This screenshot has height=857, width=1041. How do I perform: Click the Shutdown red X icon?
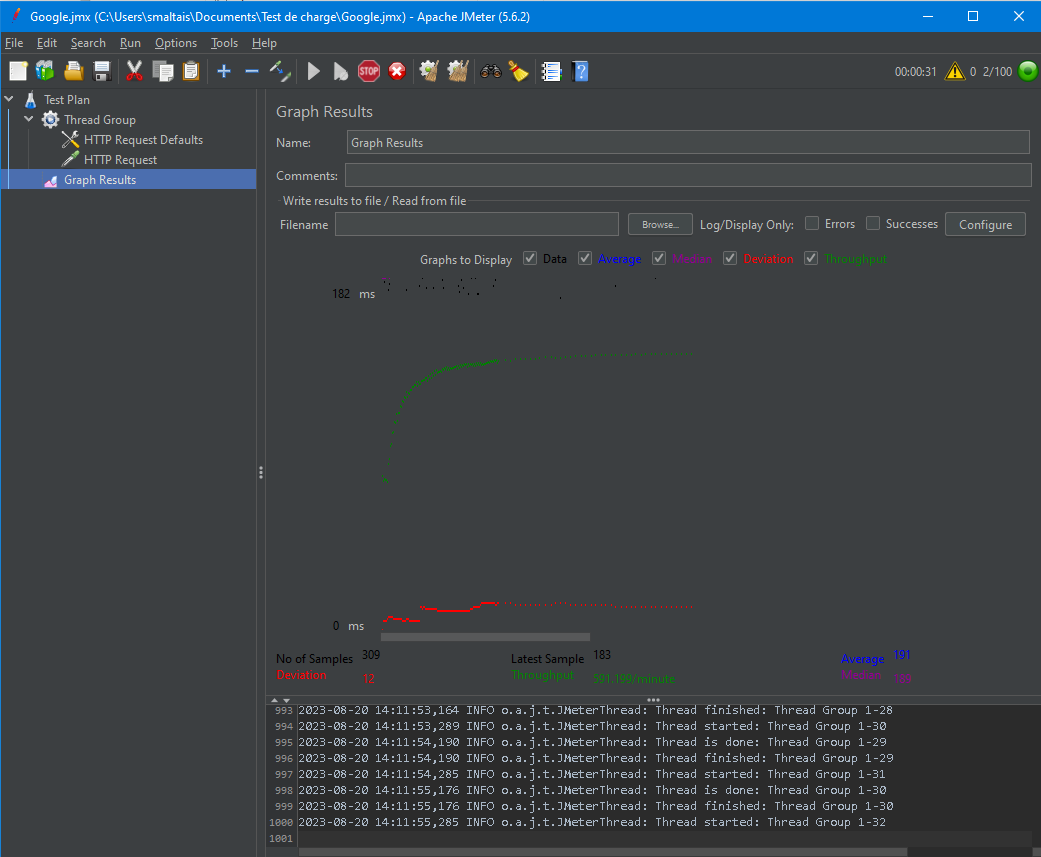tap(397, 71)
